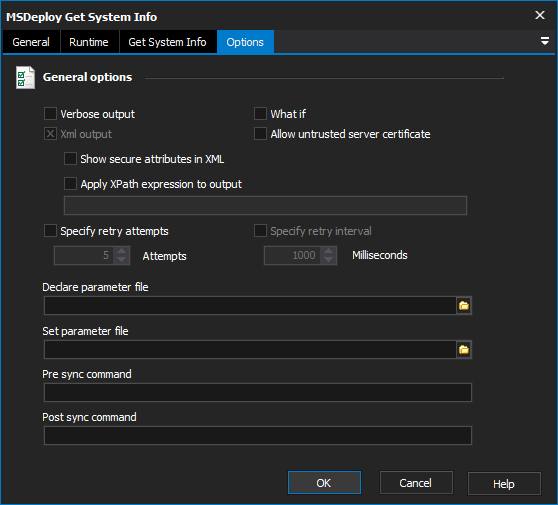Focus the Post sync command field
This screenshot has width=558, height=505.
tap(258, 435)
